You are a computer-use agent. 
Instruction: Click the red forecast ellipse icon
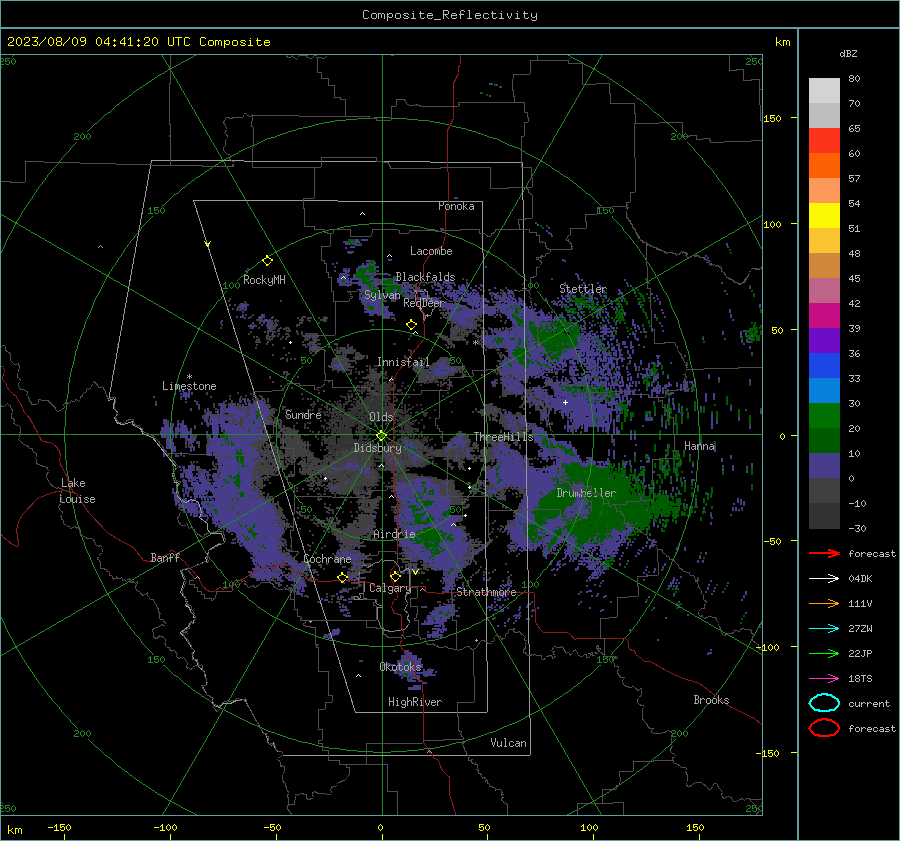(x=824, y=728)
